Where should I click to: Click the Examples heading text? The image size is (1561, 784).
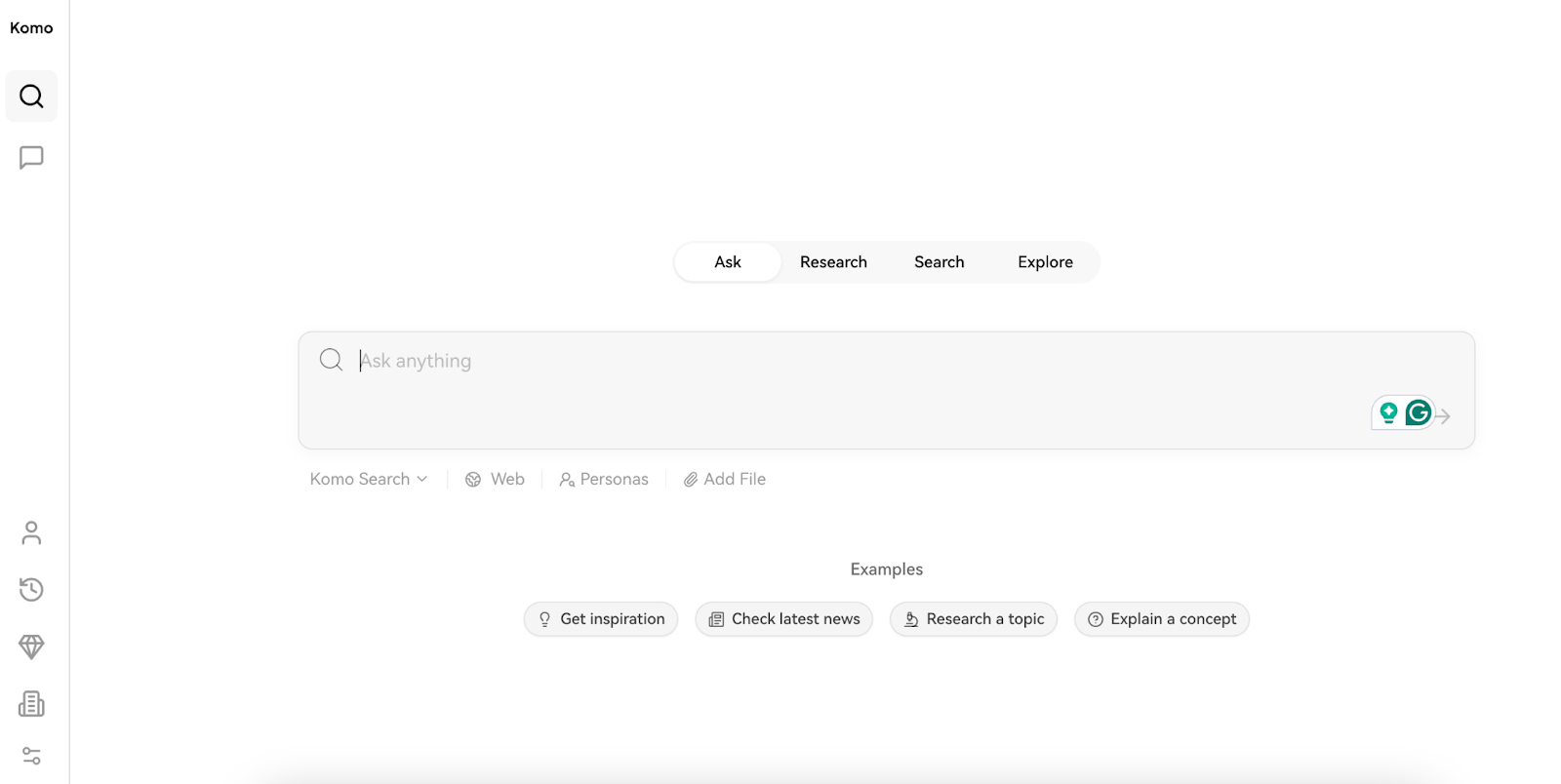(x=887, y=569)
